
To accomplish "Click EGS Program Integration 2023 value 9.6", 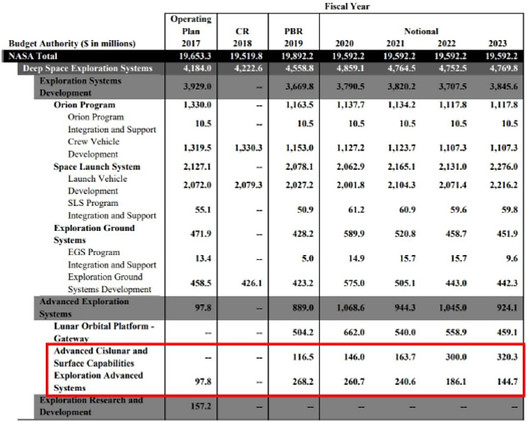I will [x=512, y=259].
